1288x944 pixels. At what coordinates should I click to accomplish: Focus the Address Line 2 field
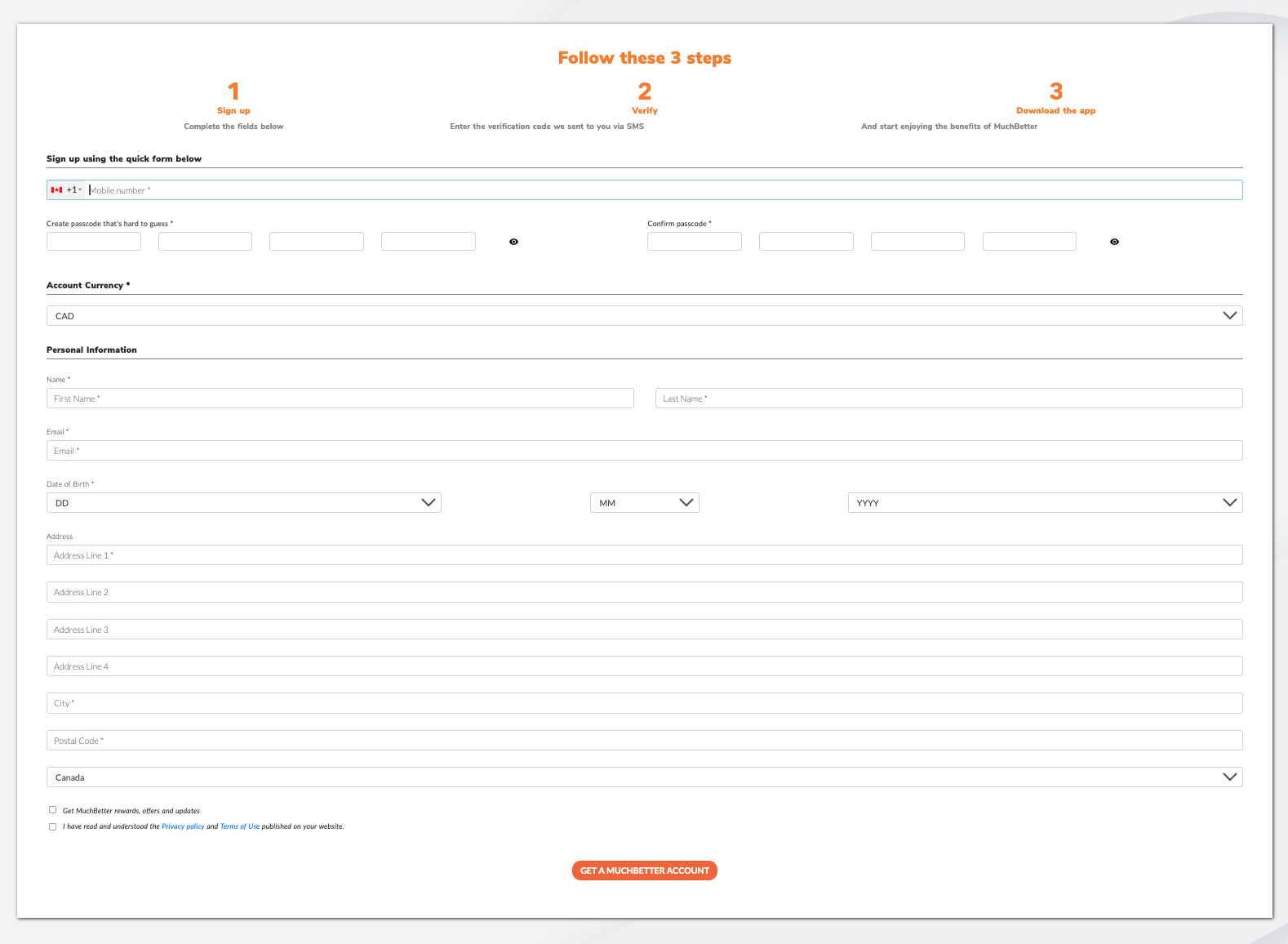tap(644, 592)
